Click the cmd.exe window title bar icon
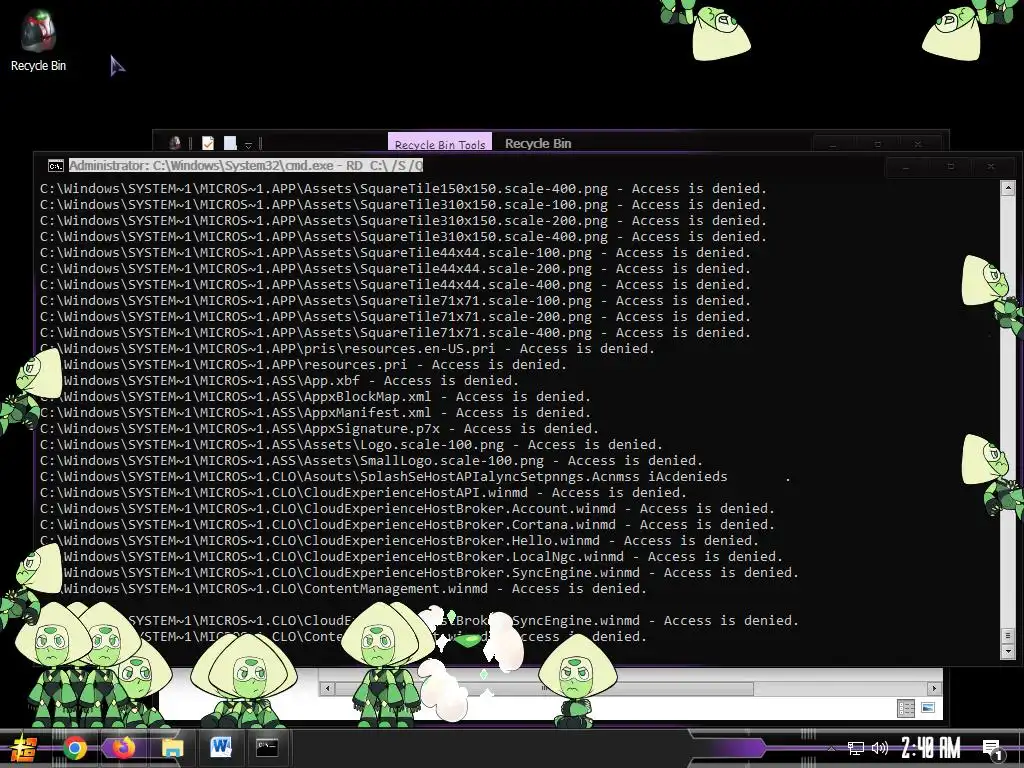This screenshot has height=768, width=1024. click(x=56, y=166)
